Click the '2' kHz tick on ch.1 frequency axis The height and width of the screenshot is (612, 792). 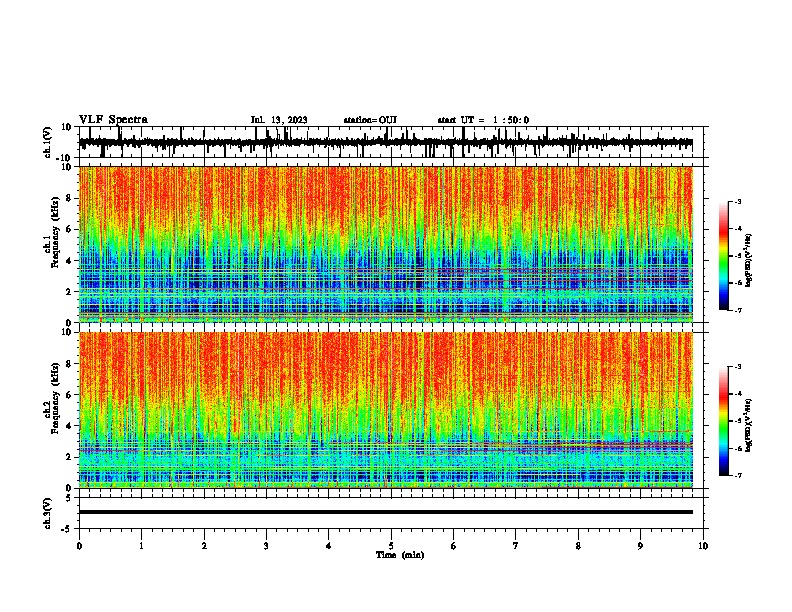point(70,292)
